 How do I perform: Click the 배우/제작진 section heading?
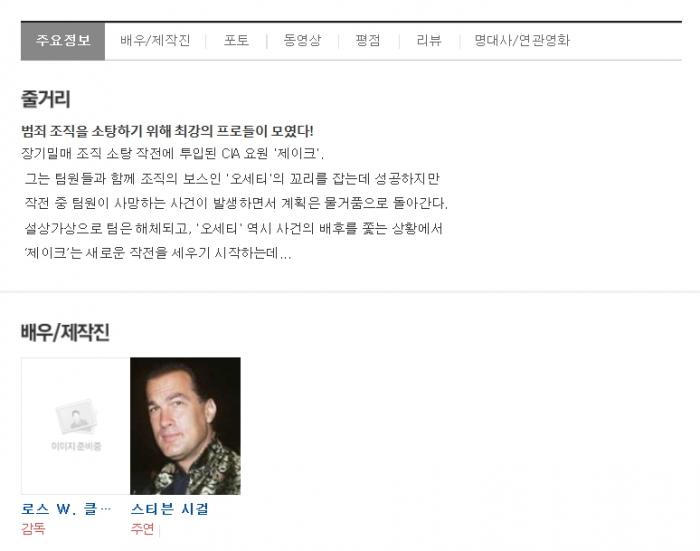coord(65,332)
